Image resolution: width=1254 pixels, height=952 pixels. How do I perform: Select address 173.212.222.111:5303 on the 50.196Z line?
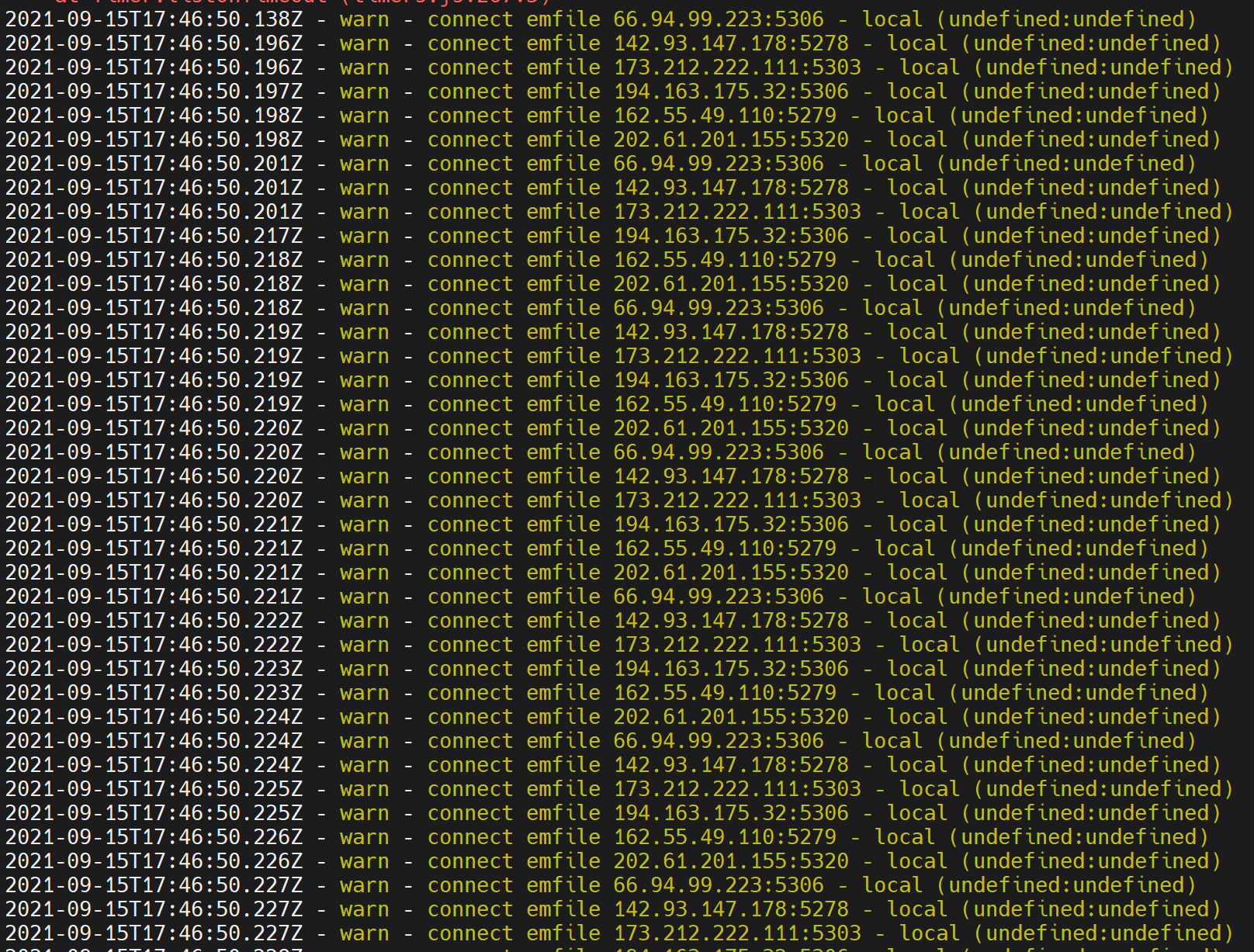(737, 68)
